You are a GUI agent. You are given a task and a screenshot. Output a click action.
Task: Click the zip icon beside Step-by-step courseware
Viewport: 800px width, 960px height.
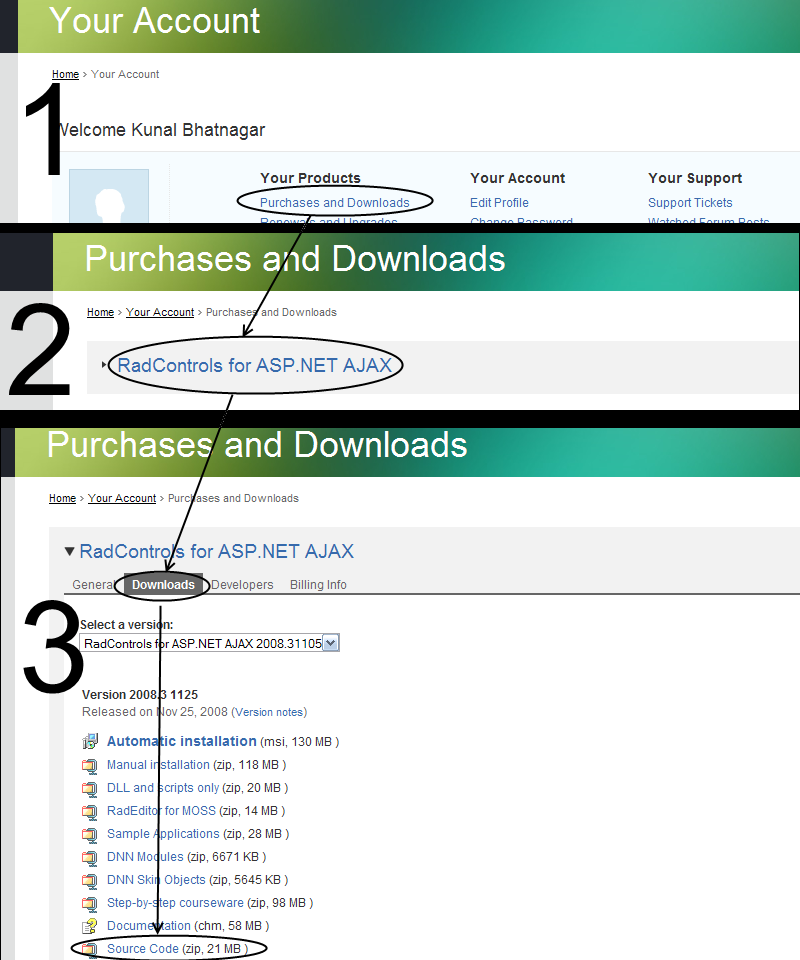[90, 903]
